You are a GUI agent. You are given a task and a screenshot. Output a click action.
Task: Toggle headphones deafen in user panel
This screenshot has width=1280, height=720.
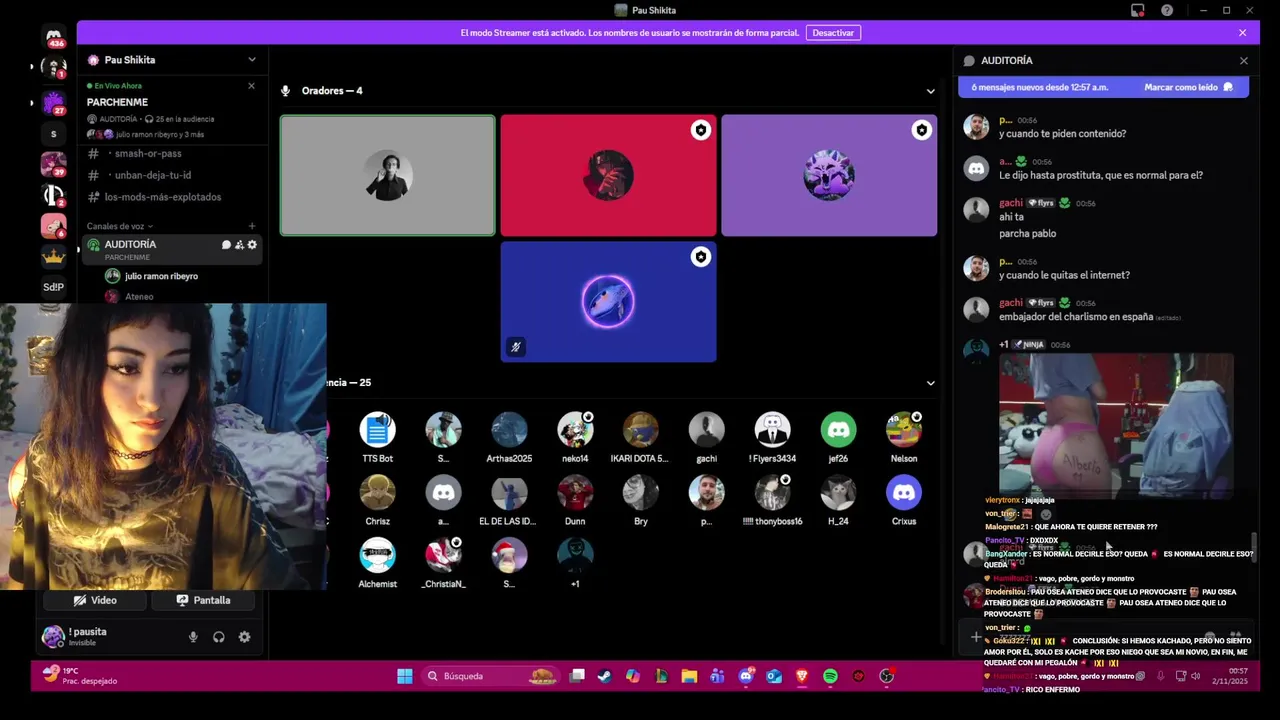219,637
